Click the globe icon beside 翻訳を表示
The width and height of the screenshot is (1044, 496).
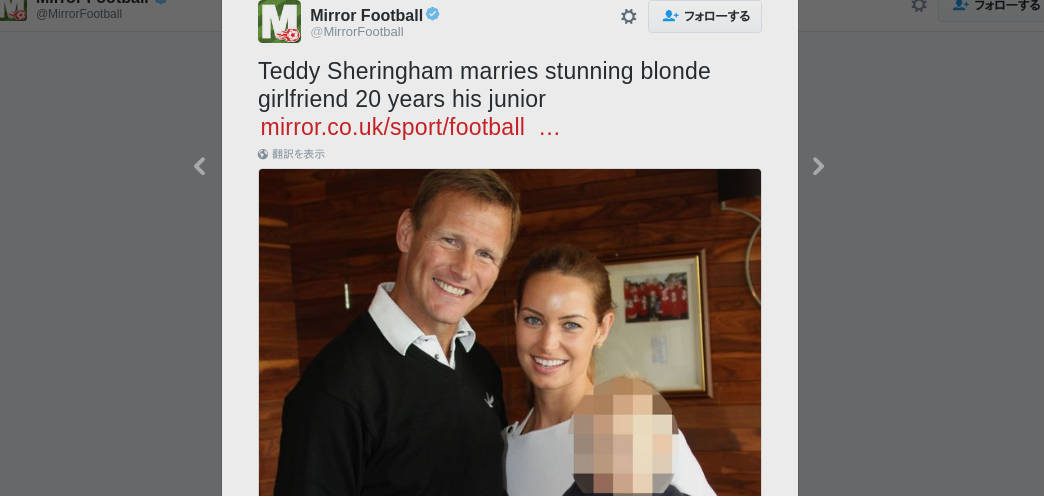tap(263, 154)
